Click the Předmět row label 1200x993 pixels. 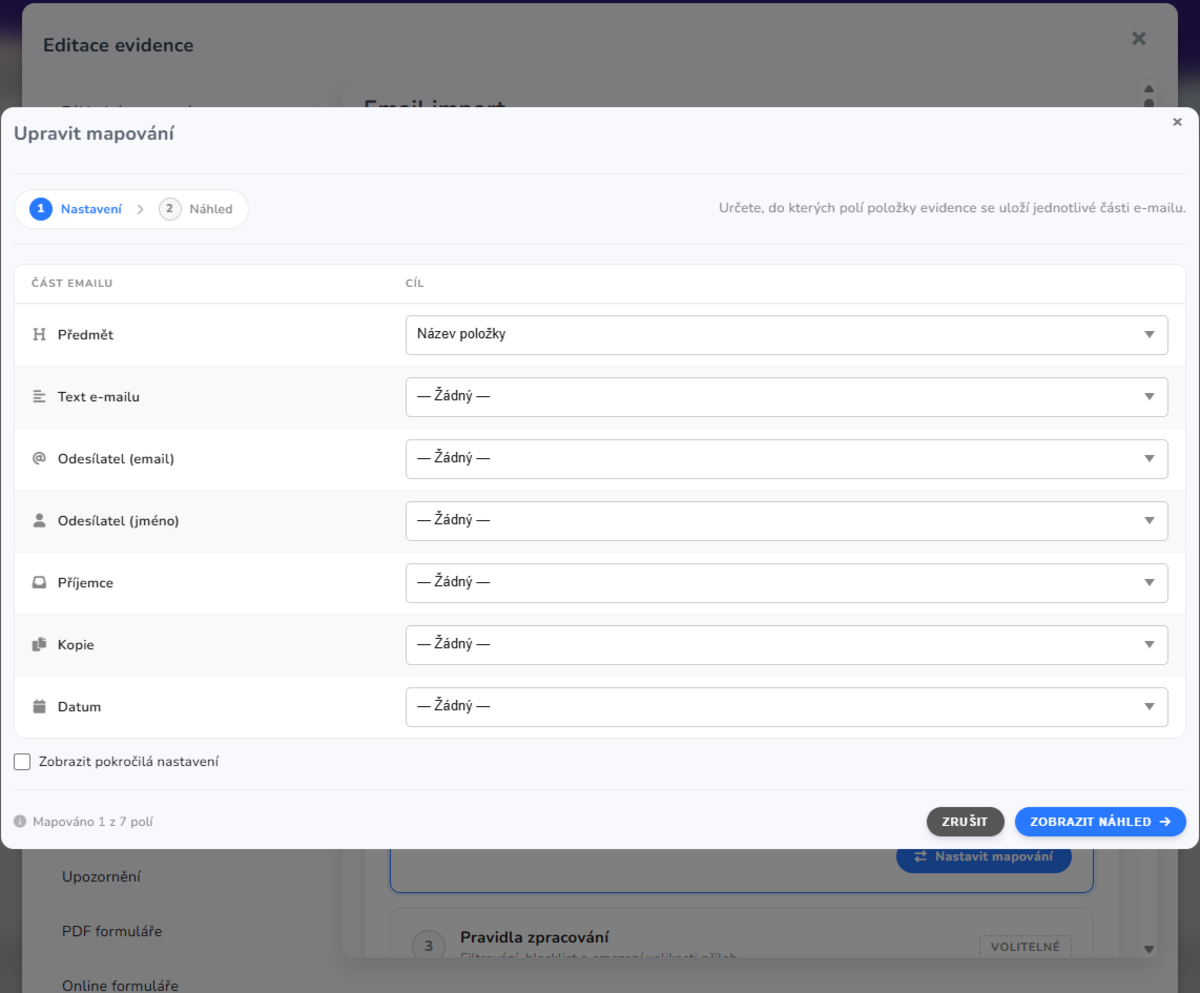86,335
